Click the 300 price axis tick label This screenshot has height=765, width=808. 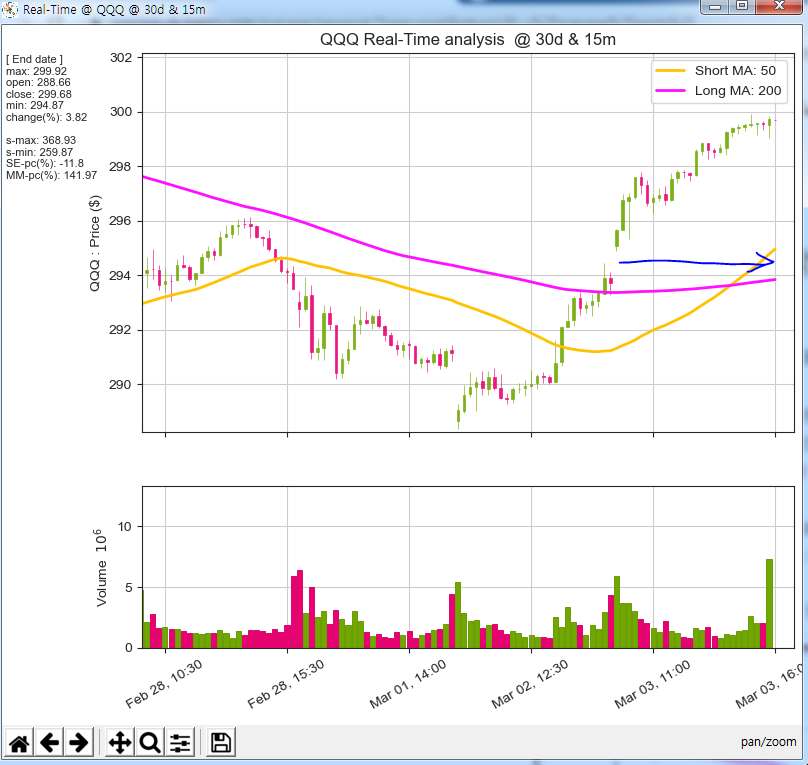click(121, 112)
